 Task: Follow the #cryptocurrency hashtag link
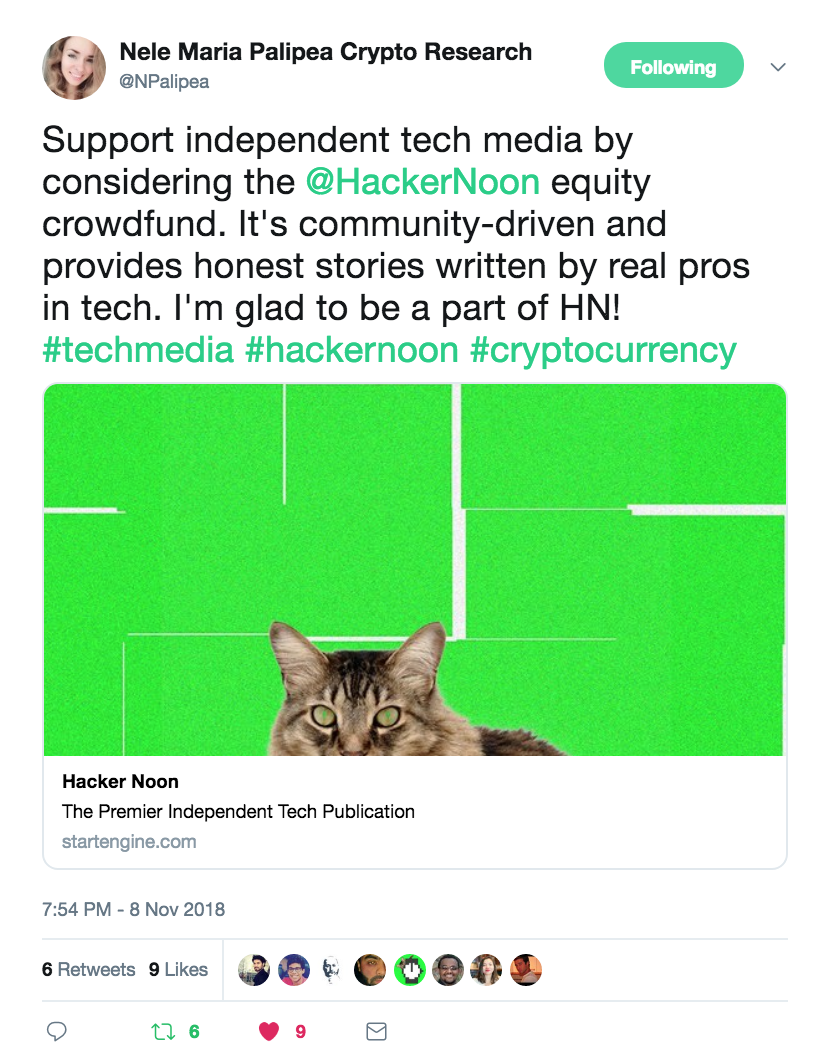598,350
